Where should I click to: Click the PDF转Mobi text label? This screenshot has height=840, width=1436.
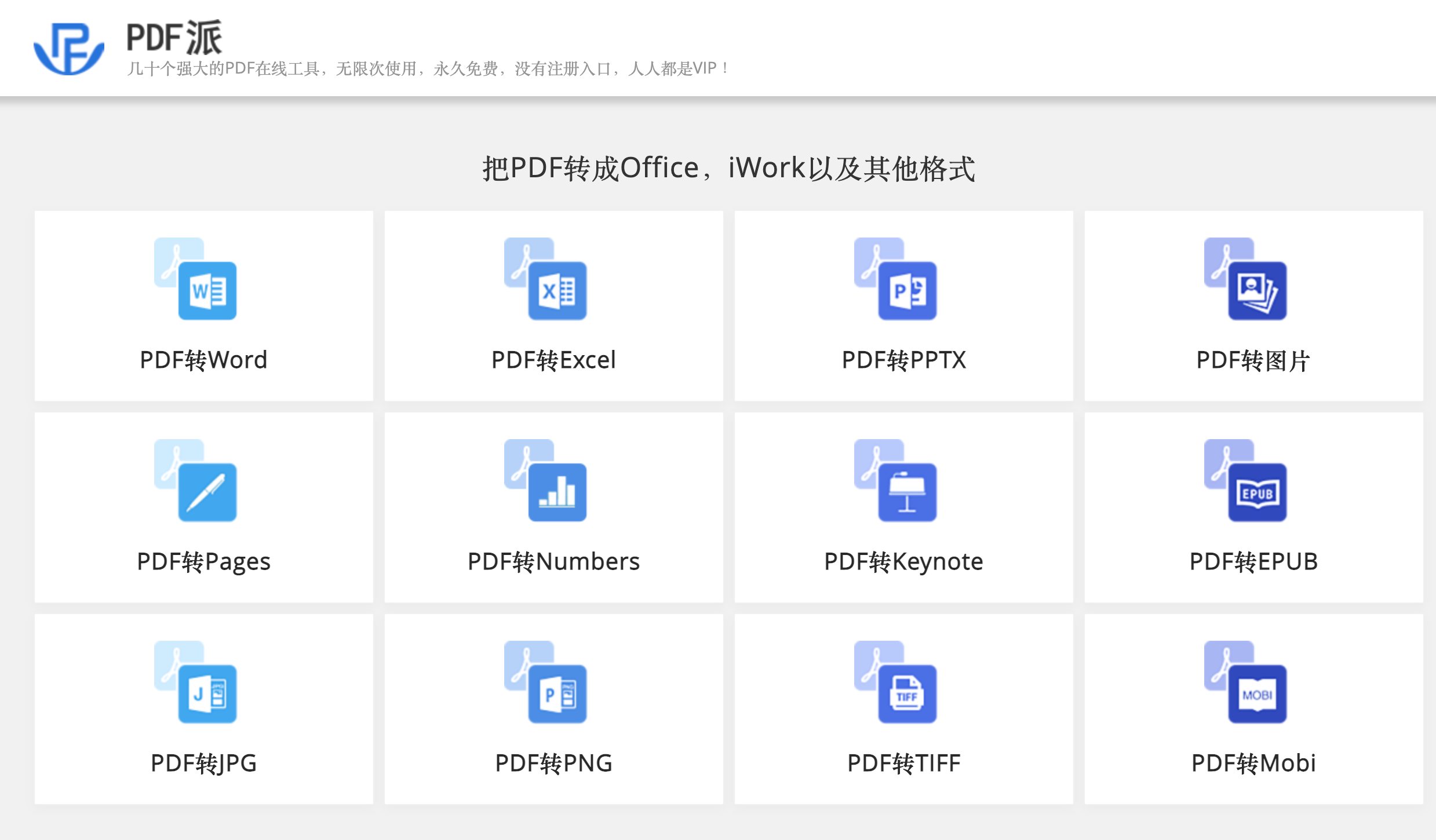pos(1253,763)
